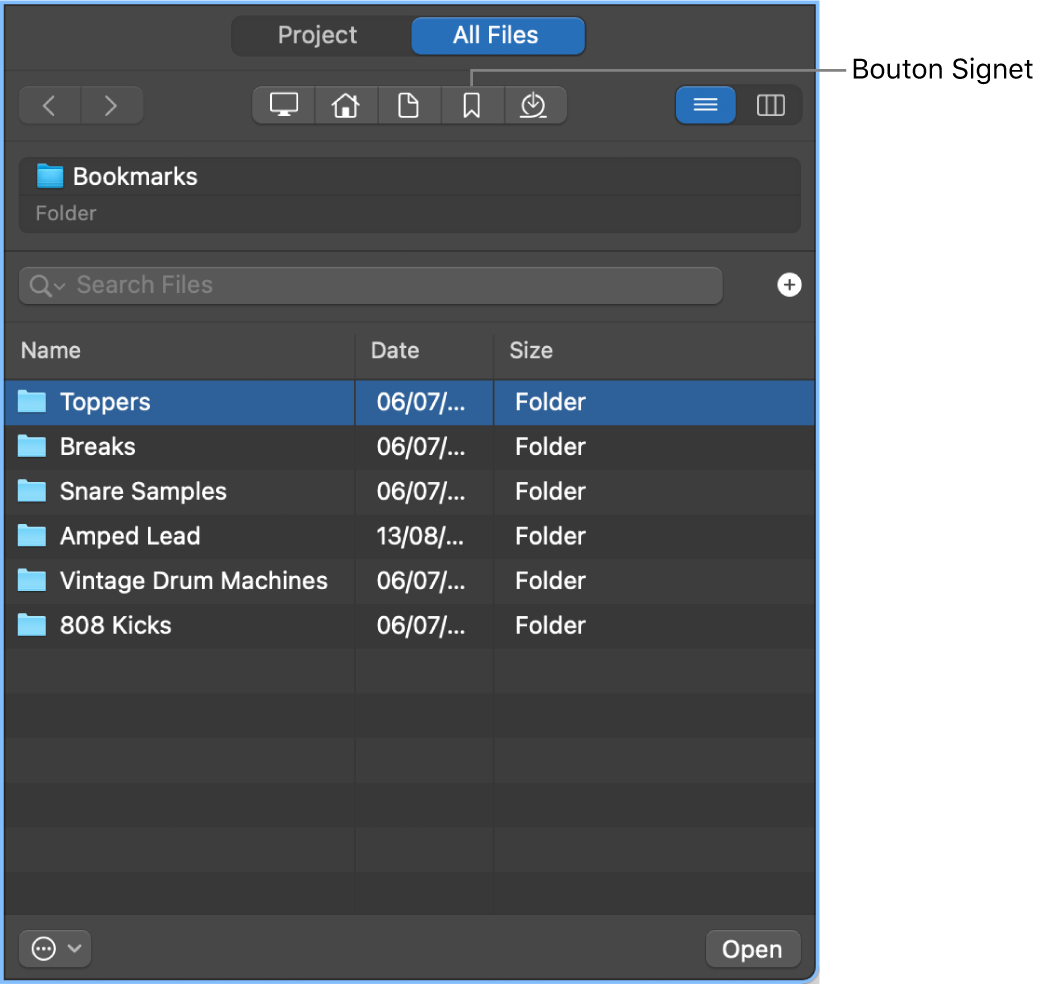Click the Computer location button
The width and height of the screenshot is (1043, 984).
point(284,105)
